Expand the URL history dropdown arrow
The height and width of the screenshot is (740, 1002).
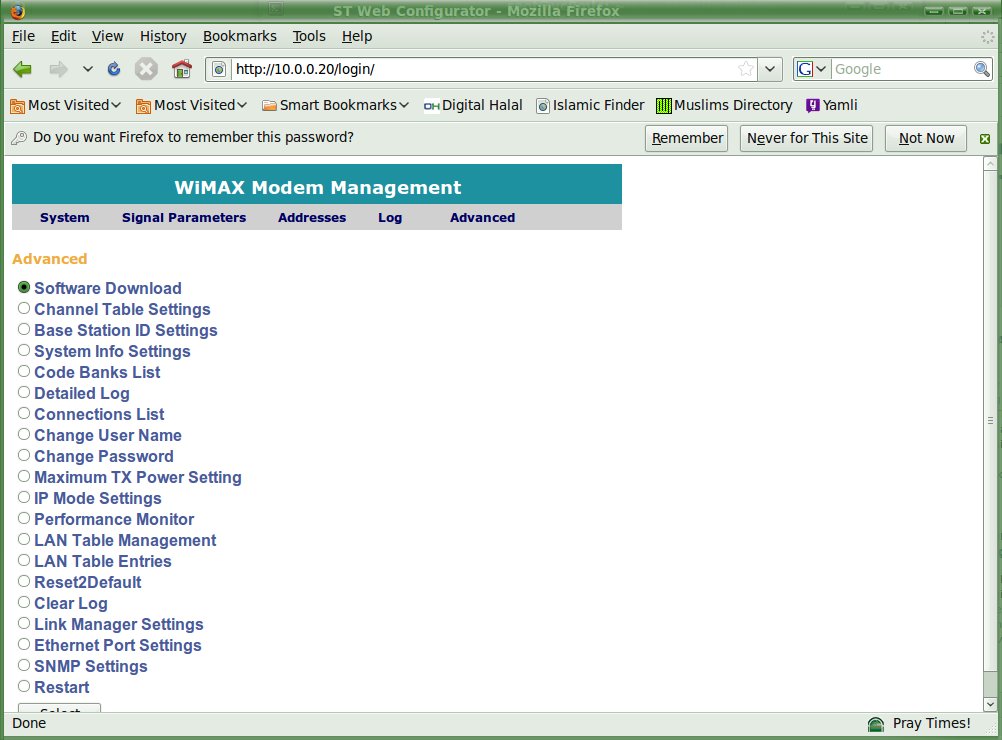[770, 69]
